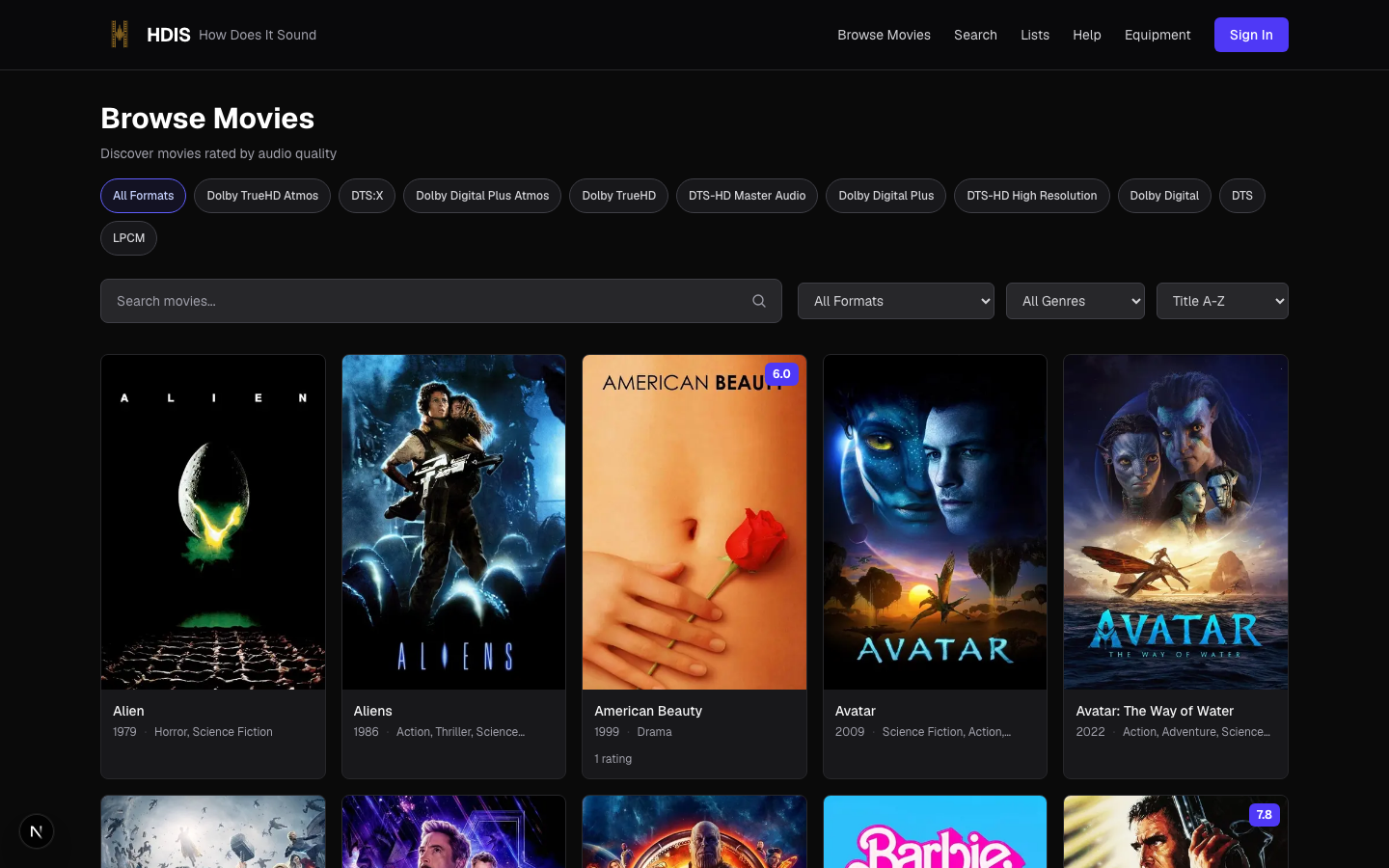Screen dimensions: 1389x868
Task: Filter by DTS:X format
Action: pos(368,196)
